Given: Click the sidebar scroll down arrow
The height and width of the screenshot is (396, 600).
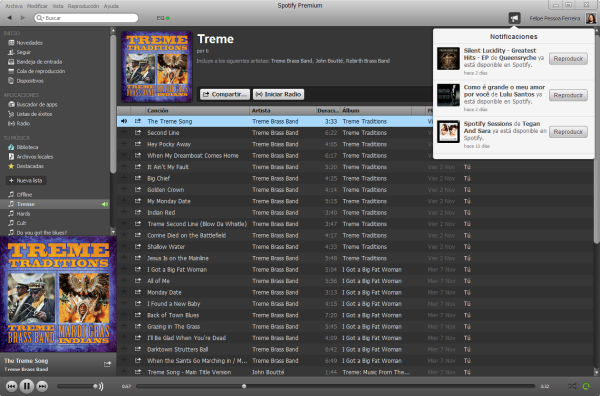Looking at the screenshot, I should pos(113,232).
